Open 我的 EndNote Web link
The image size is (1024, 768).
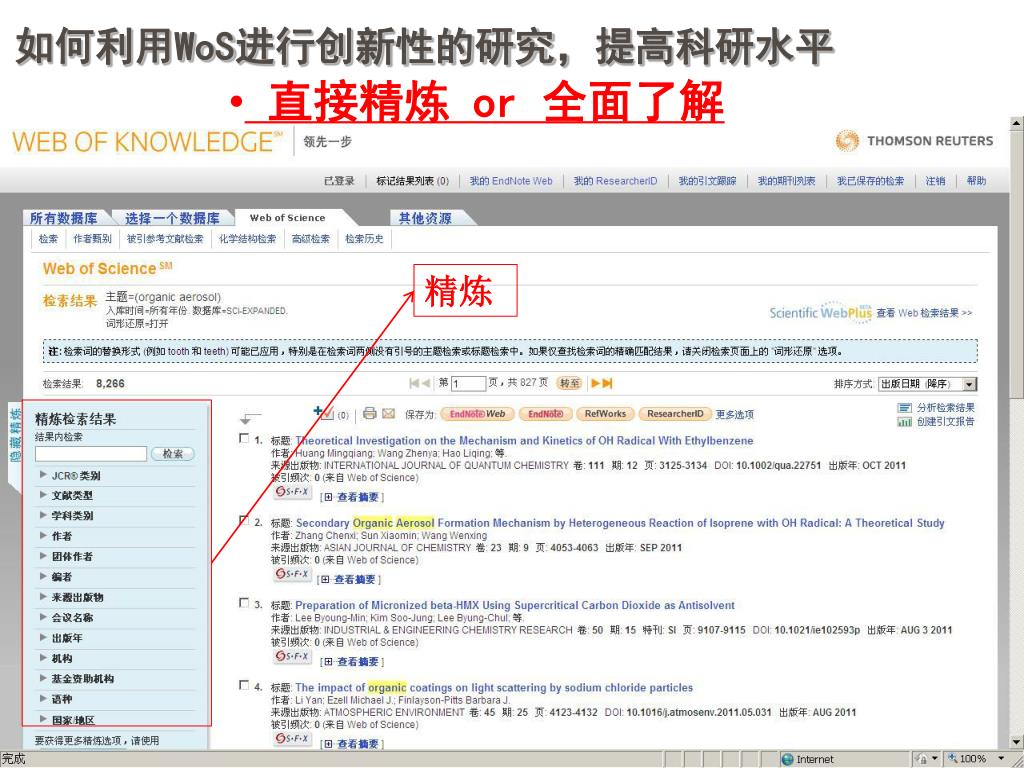511,181
